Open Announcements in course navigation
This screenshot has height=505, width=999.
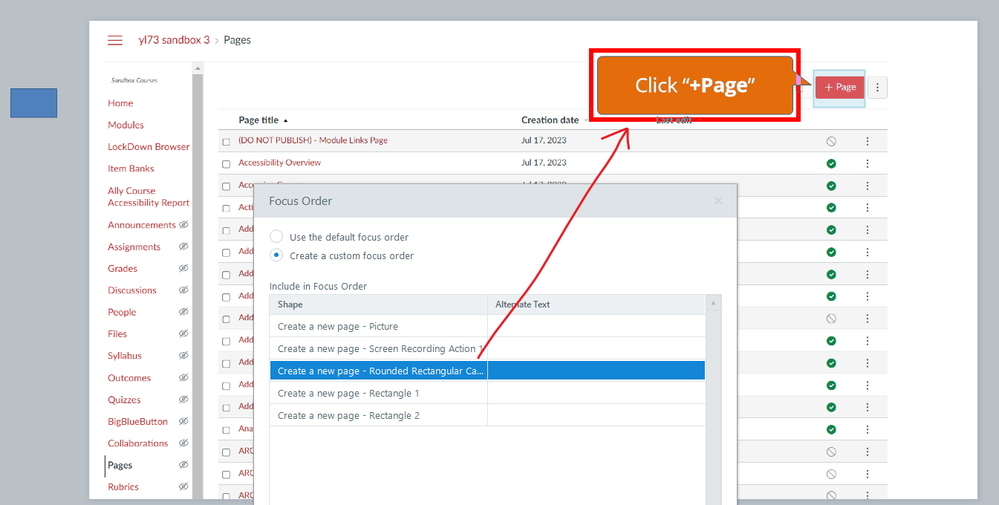pyautogui.click(x=141, y=225)
